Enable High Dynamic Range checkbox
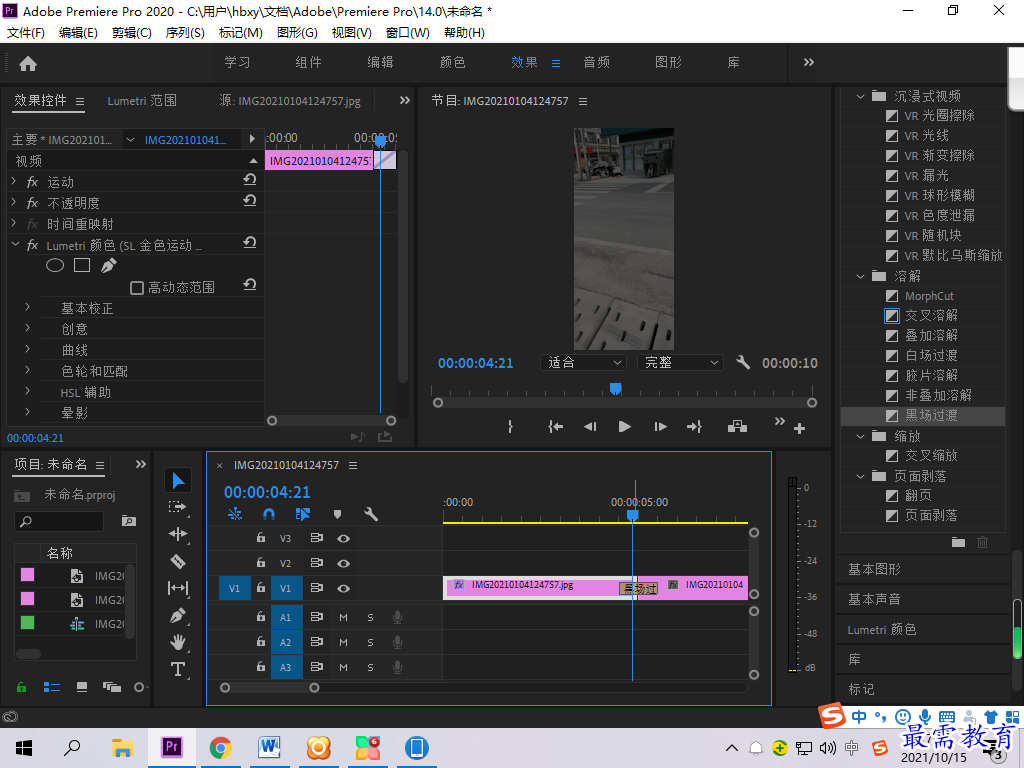The height and width of the screenshot is (768, 1024). (136, 288)
